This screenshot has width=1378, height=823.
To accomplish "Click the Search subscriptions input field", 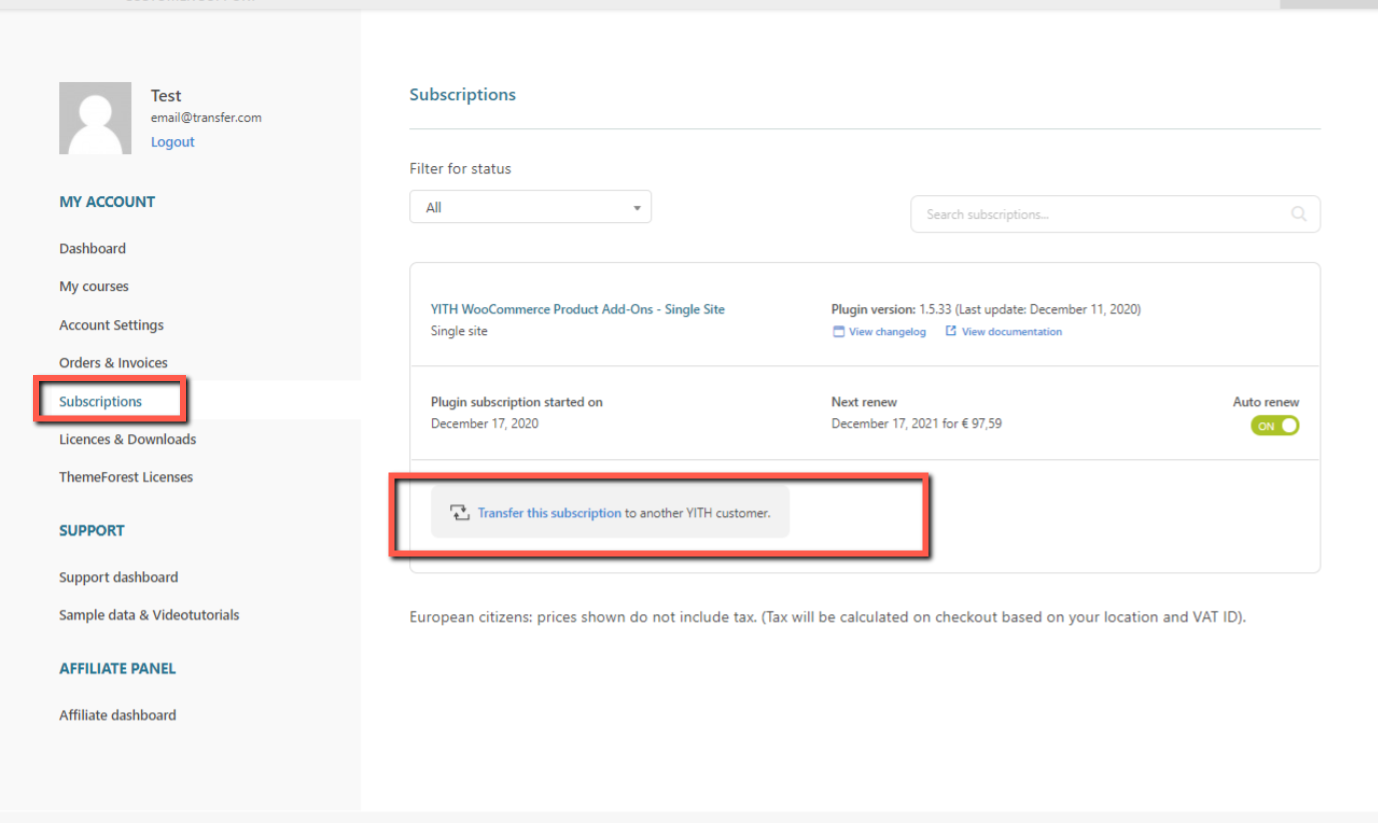I will (x=1115, y=214).
